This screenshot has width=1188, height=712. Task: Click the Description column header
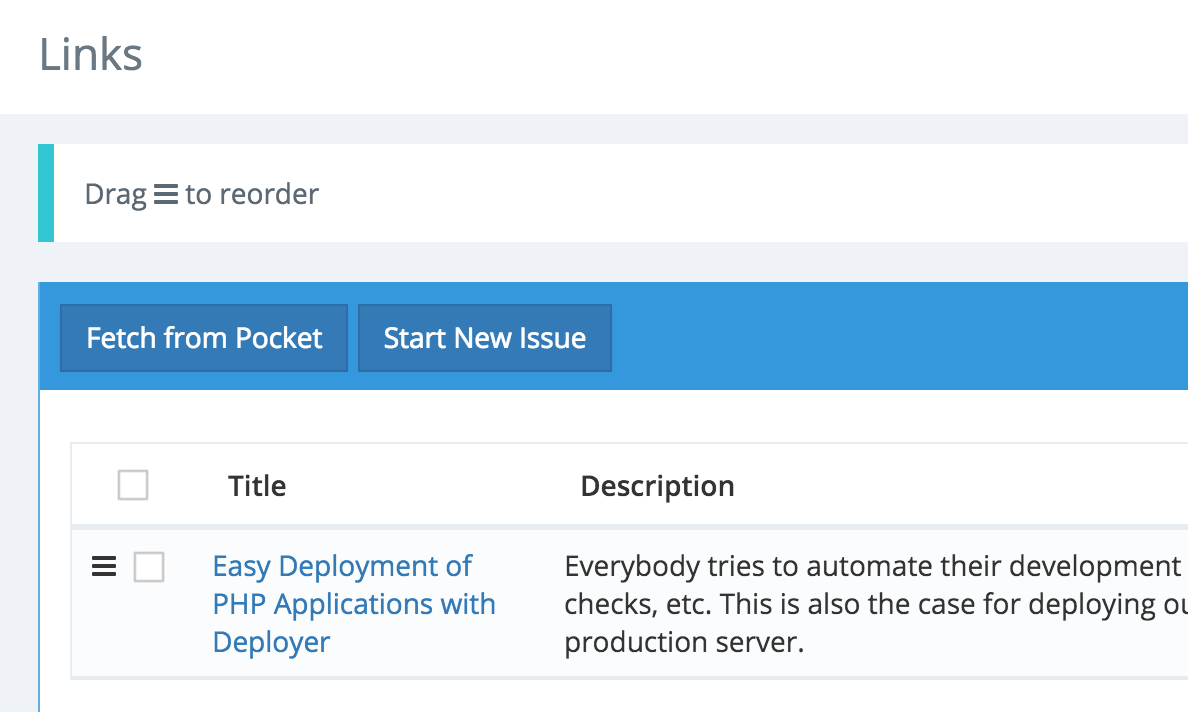[657, 486]
